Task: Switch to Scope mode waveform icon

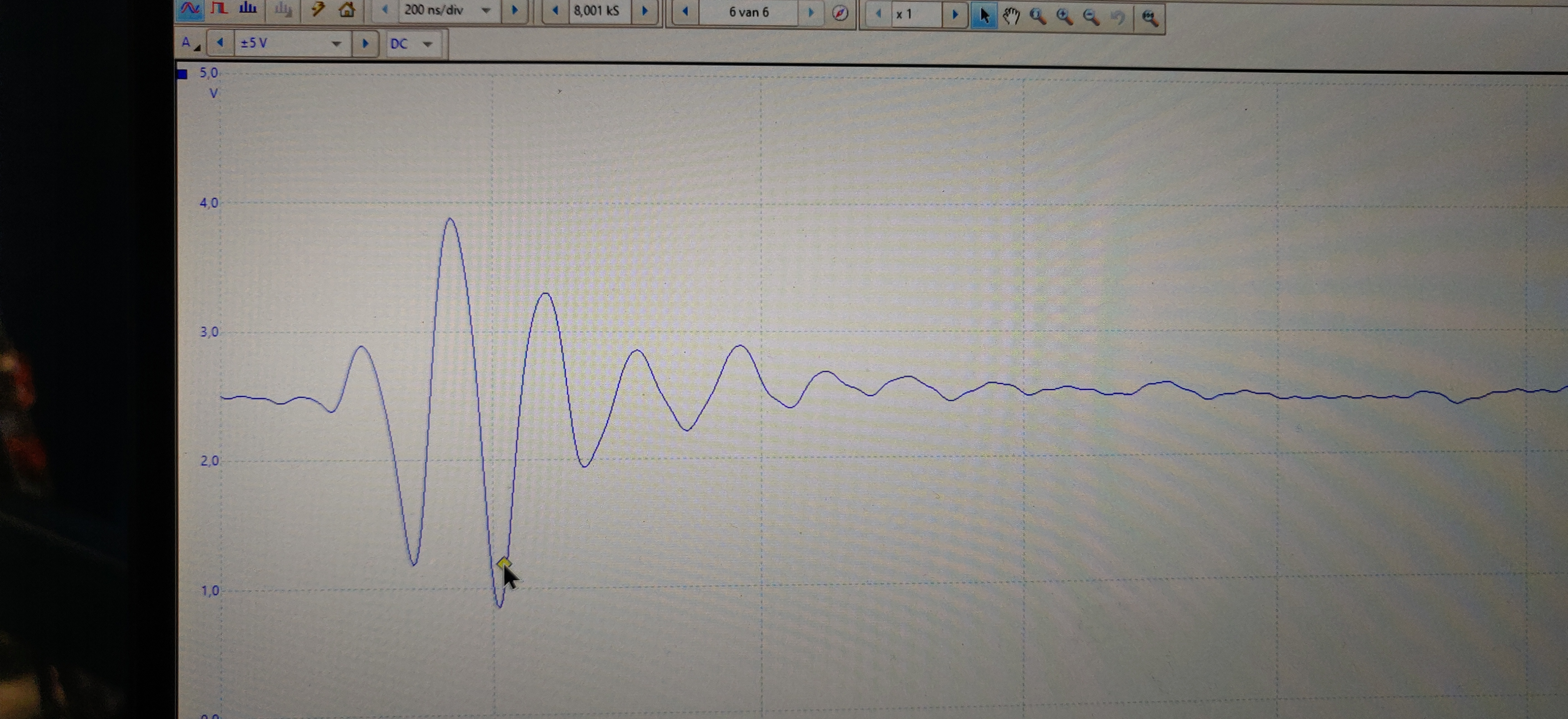Action: (190, 9)
